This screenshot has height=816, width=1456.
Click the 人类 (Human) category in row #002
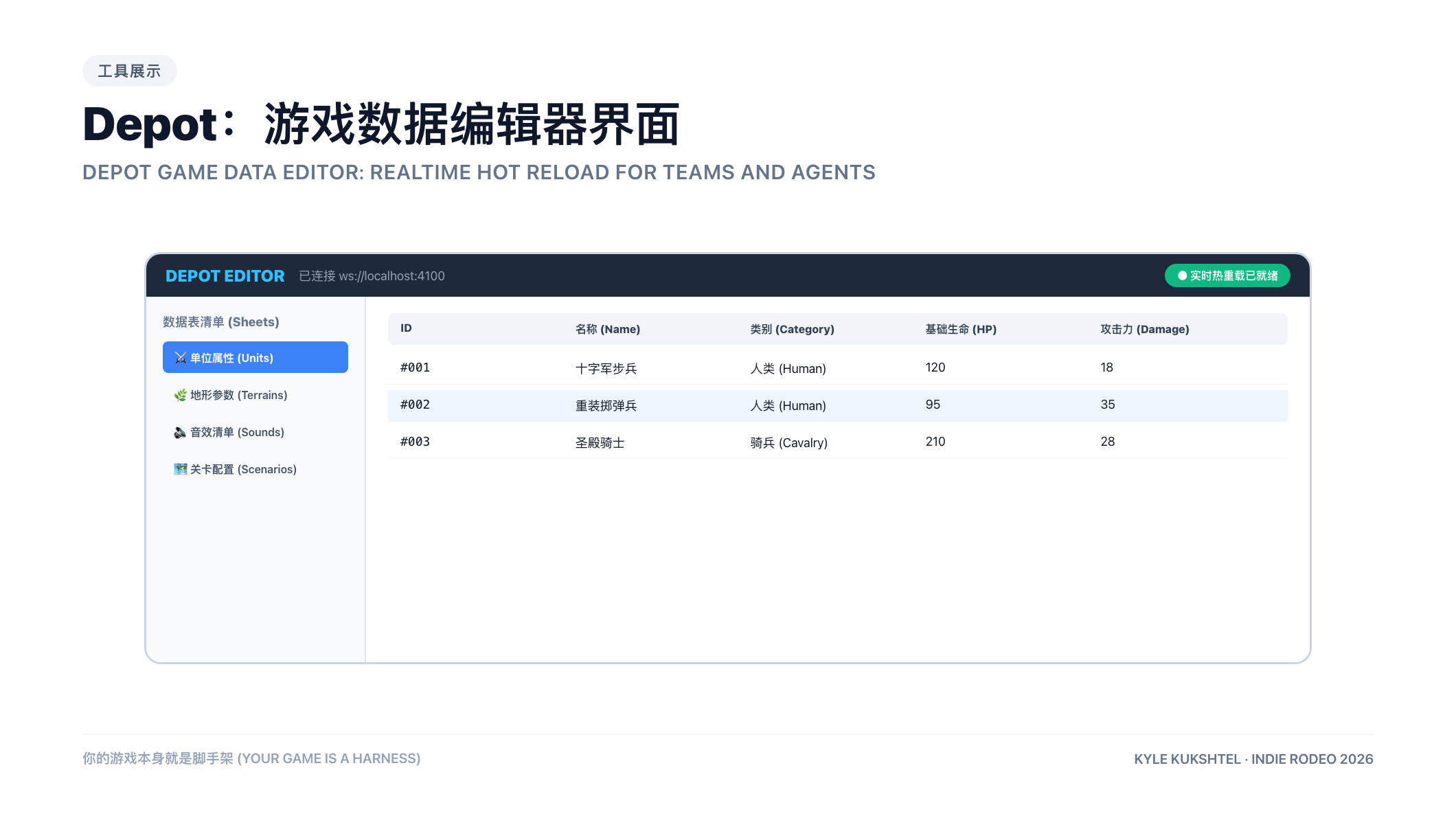point(788,405)
